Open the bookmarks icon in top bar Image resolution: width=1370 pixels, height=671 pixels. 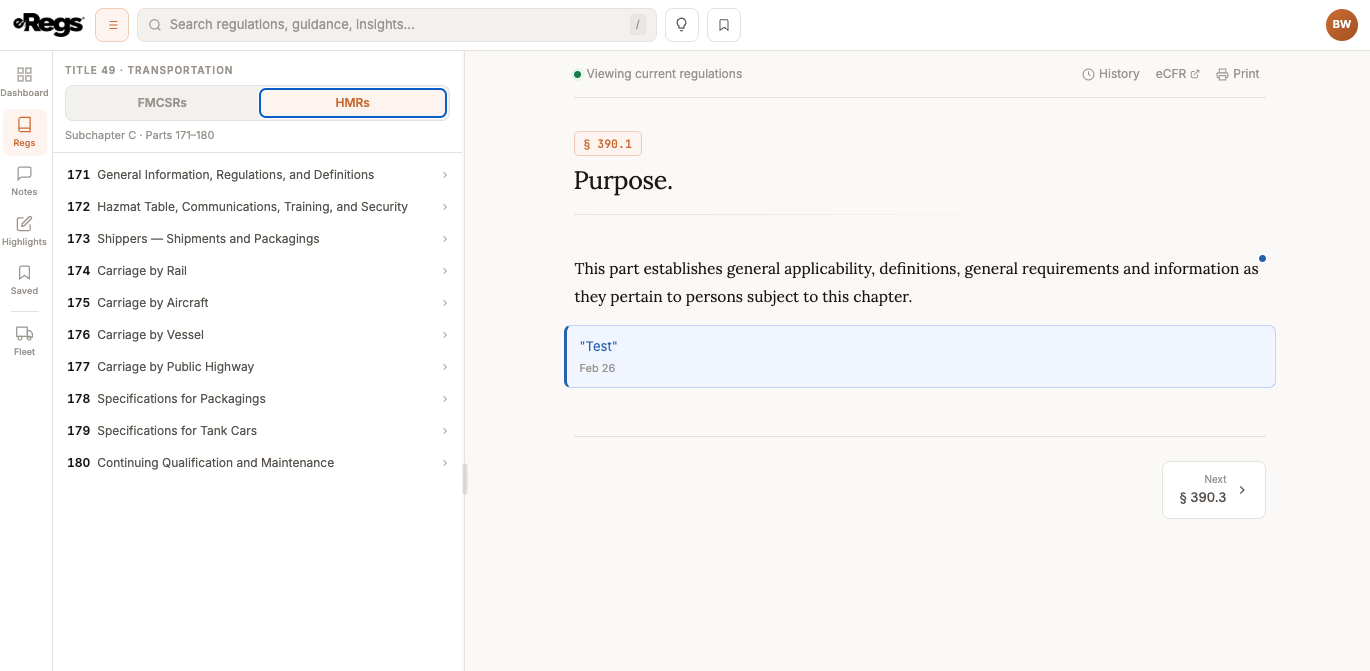point(724,25)
